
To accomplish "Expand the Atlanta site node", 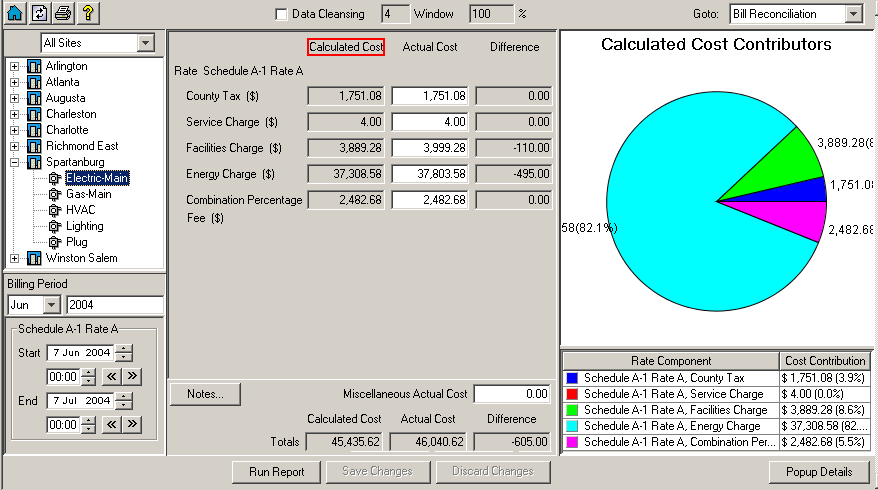I will [x=15, y=82].
